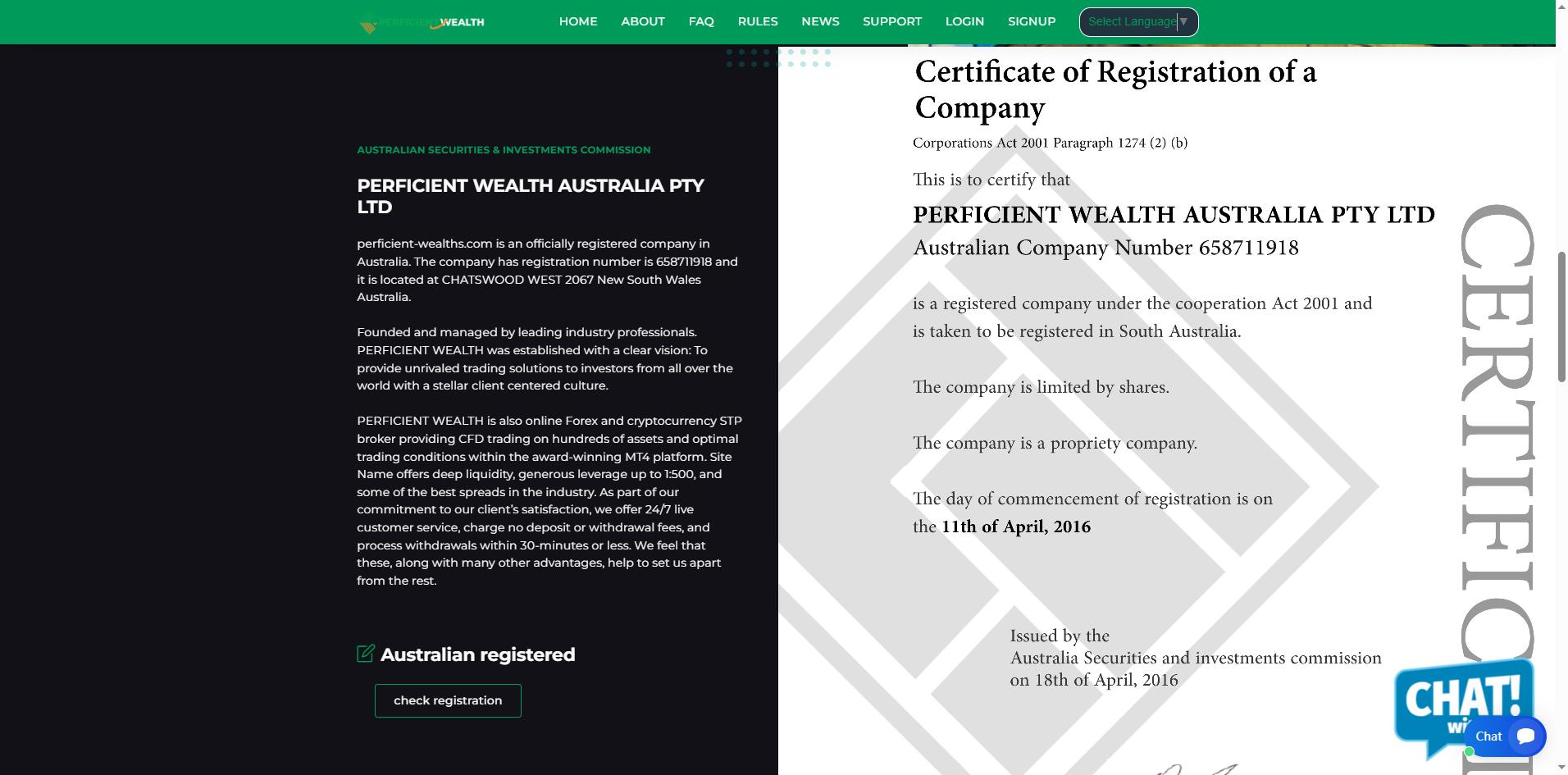Open the Select Language dropdown
The height and width of the screenshot is (775, 1568).
[1138, 22]
